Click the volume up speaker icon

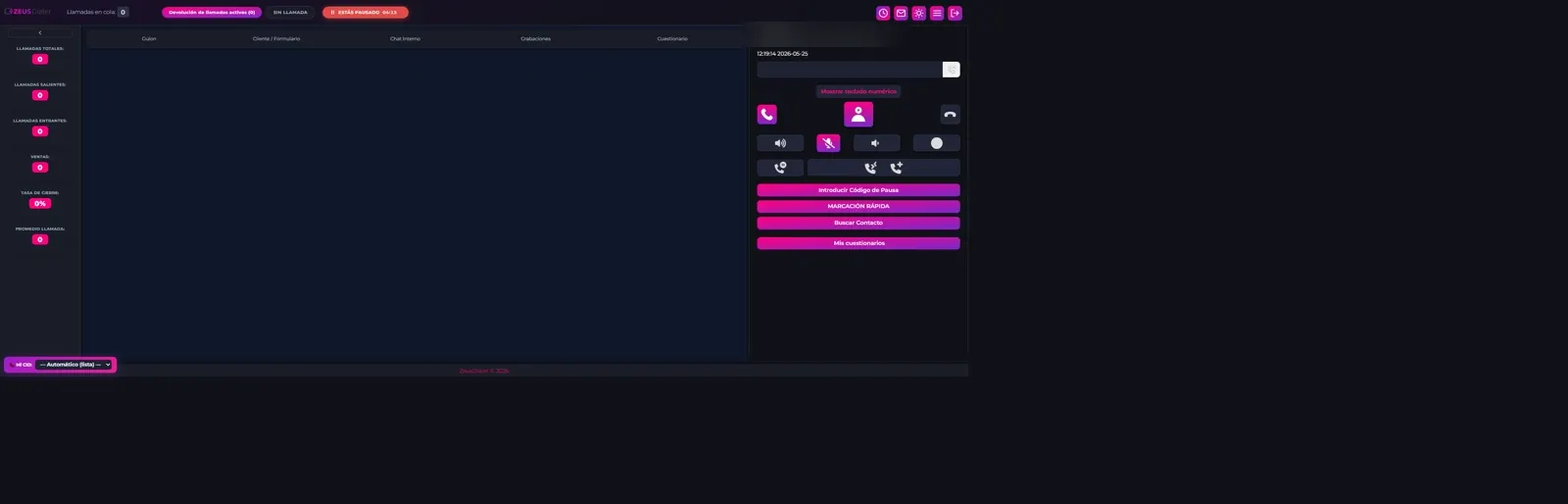(x=780, y=143)
